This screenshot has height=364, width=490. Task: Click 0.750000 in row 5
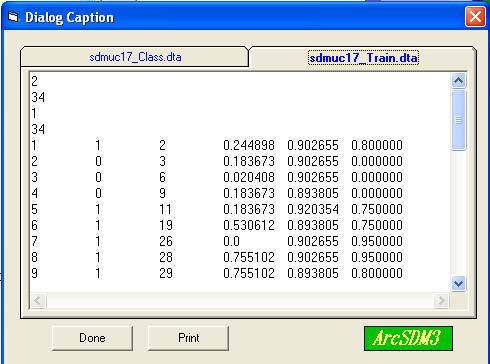tap(377, 209)
